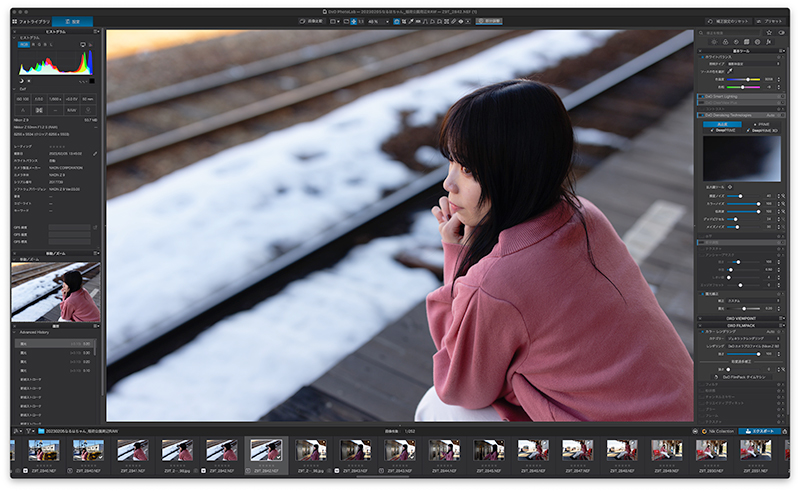Show the Geometry corrections palette icon

[746, 42]
